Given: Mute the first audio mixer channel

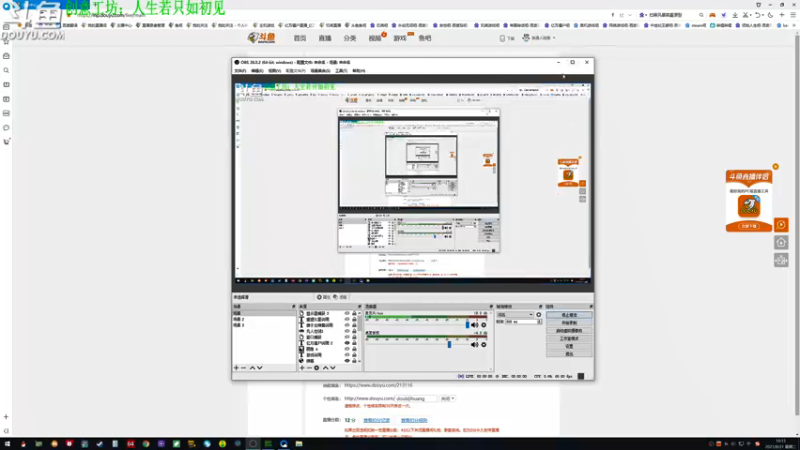Looking at the screenshot, I should point(475,325).
